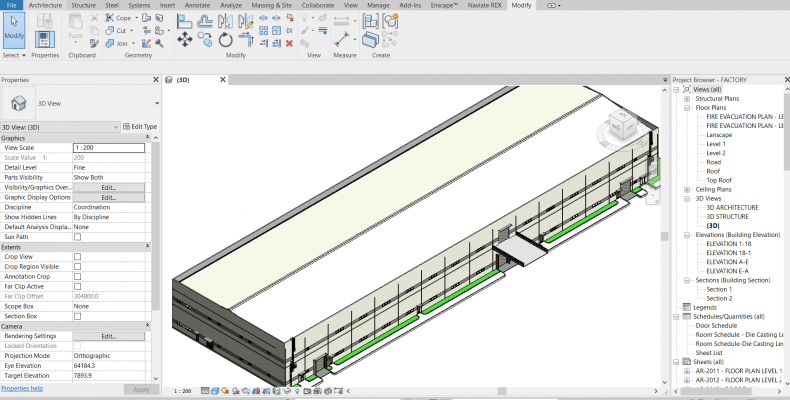Click the Move tool in Modify panel
This screenshot has height=400, width=790.
tap(185, 40)
